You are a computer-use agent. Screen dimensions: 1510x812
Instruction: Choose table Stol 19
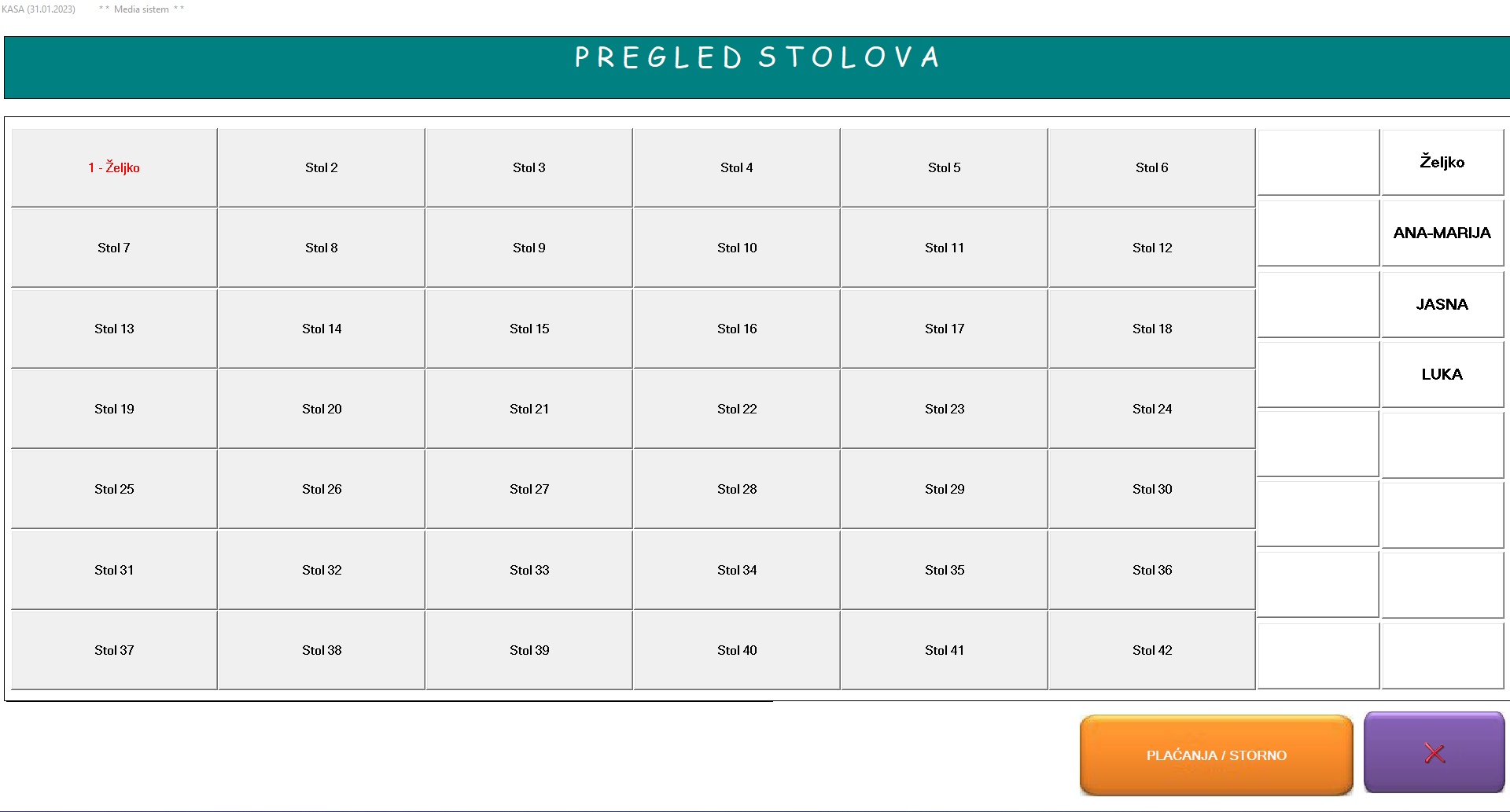tap(114, 409)
